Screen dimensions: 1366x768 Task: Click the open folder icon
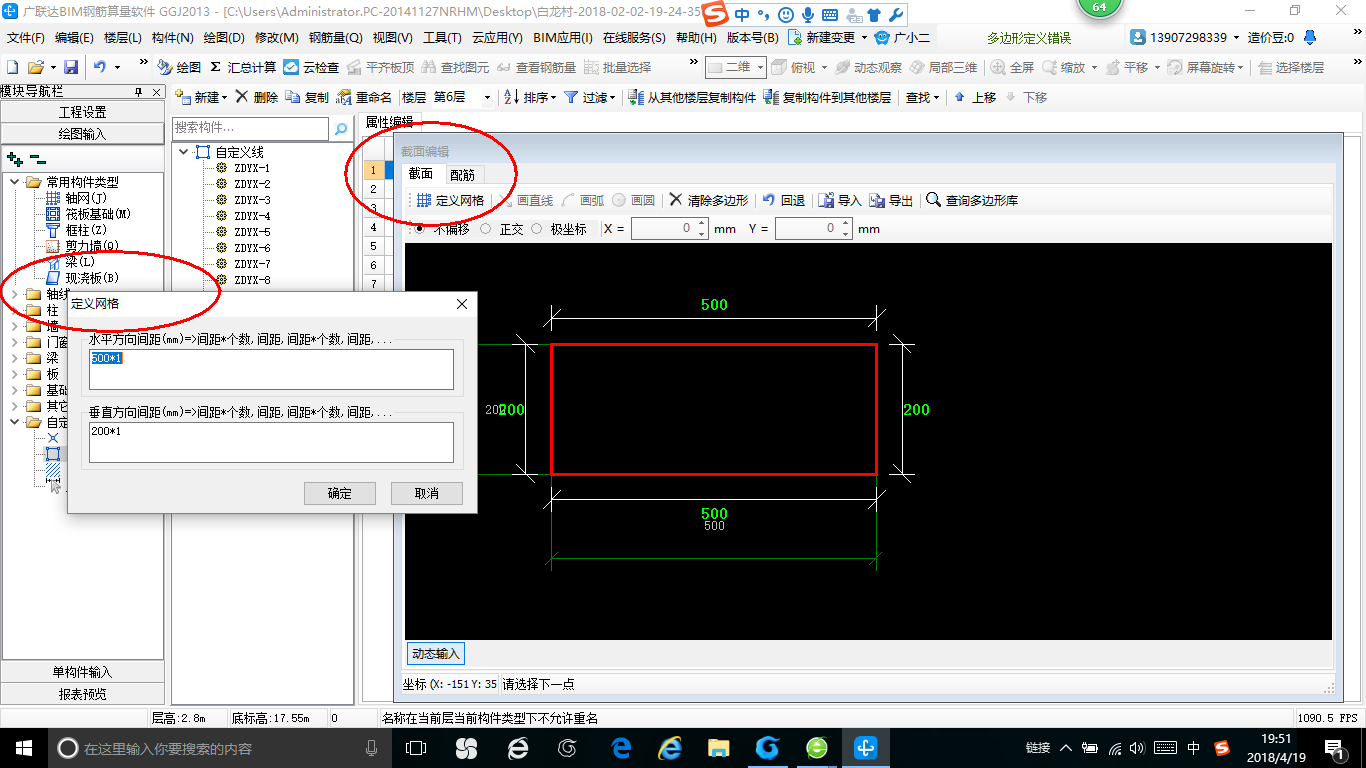click(35, 67)
